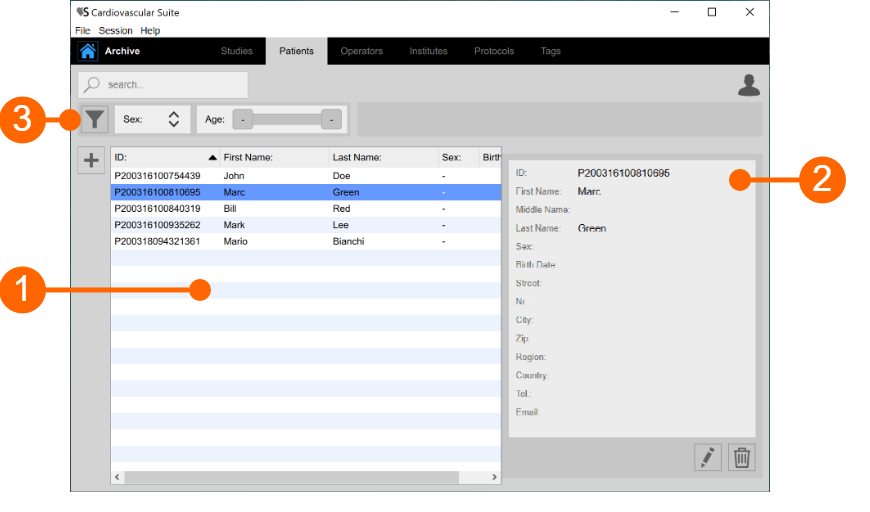
Task: Click the minimum Age slider handle
Action: (x=242, y=120)
